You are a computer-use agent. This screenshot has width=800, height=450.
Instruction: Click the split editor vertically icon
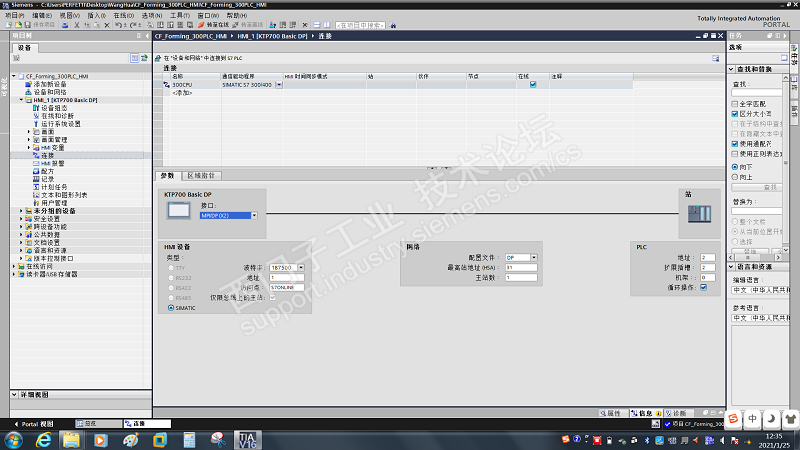[x=327, y=24]
